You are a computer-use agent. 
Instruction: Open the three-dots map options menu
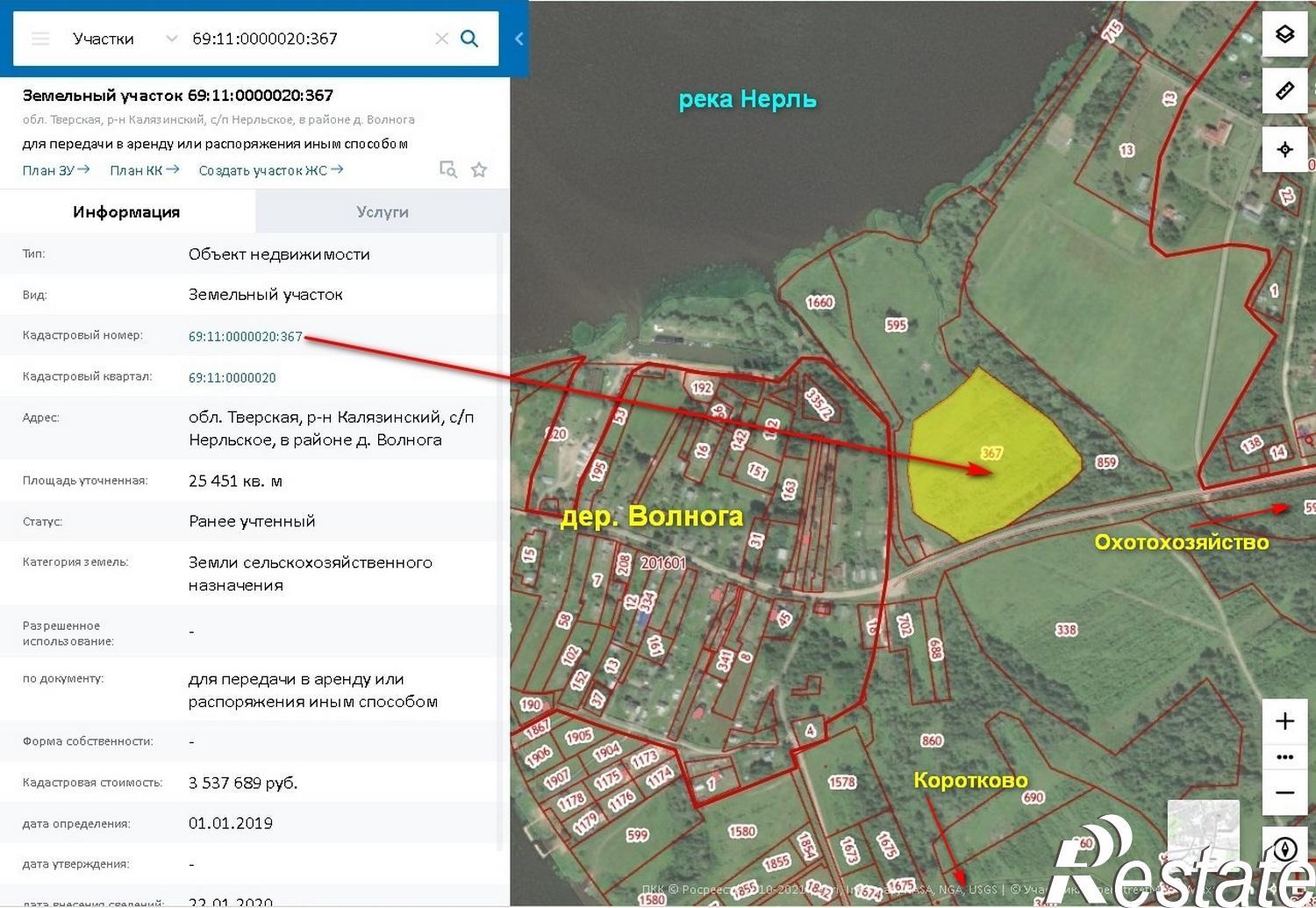(1284, 757)
